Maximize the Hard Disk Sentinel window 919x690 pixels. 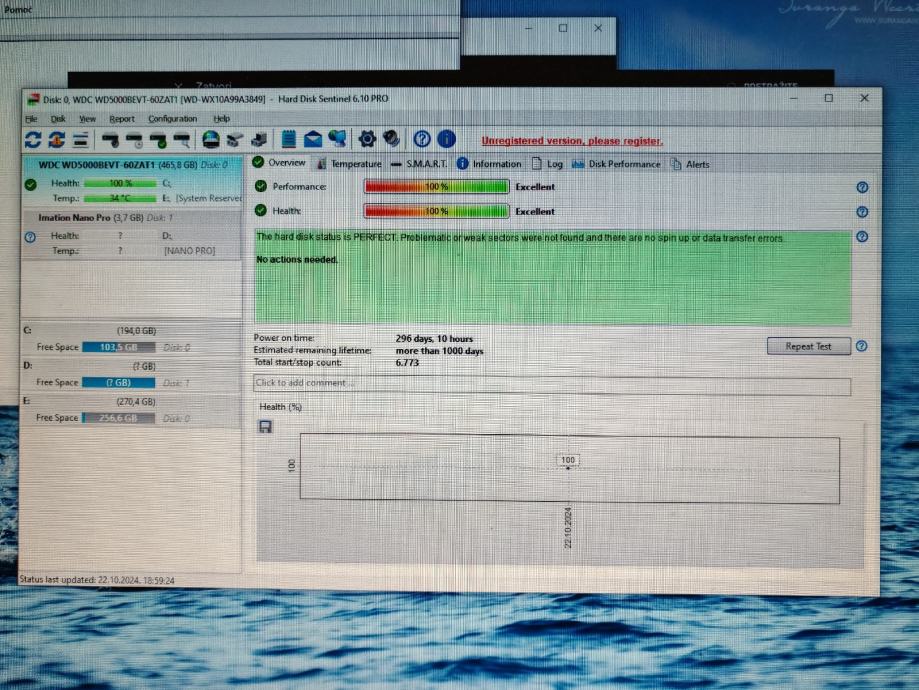[x=829, y=98]
